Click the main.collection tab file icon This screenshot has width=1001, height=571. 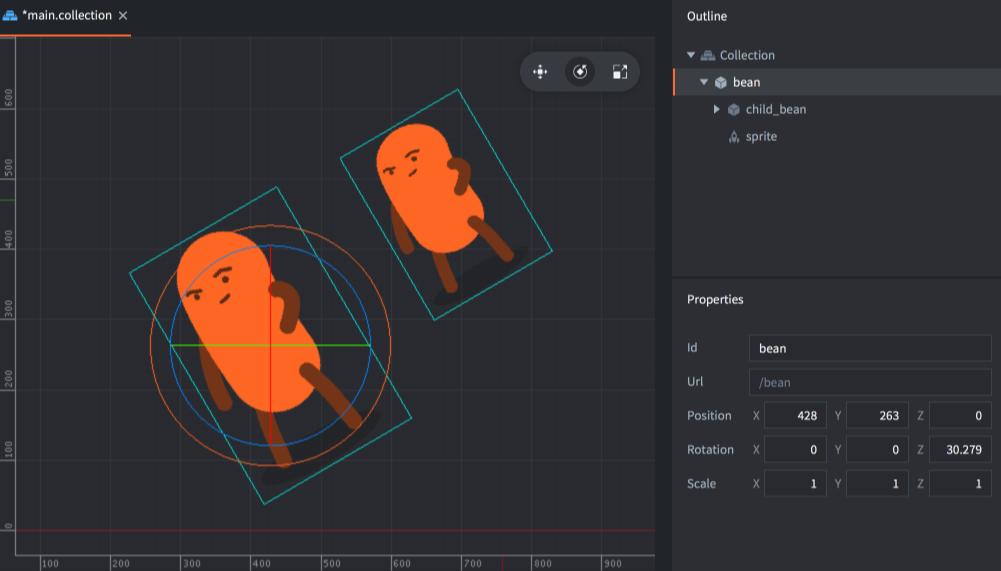(x=11, y=16)
